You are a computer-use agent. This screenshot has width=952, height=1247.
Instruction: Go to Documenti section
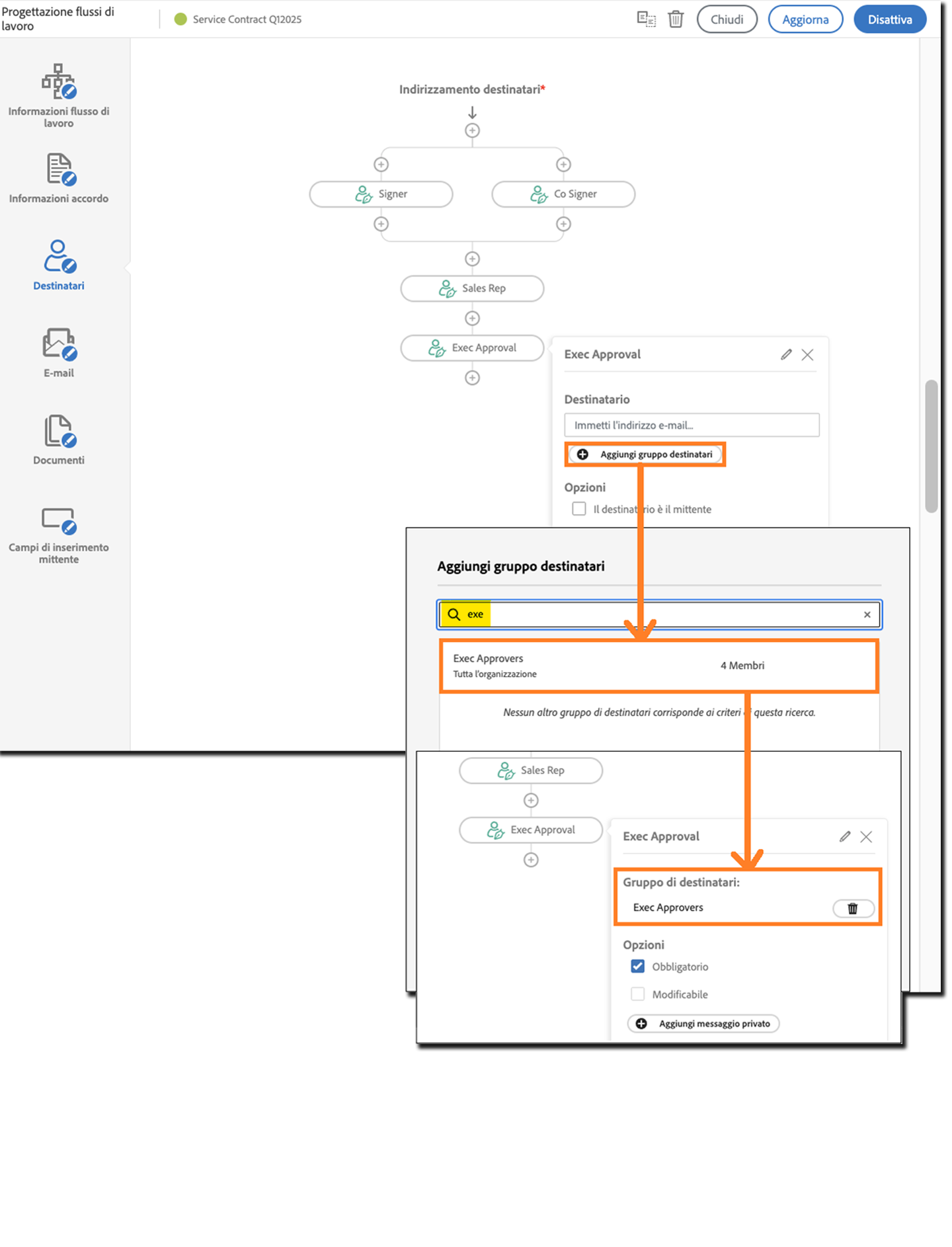(59, 440)
